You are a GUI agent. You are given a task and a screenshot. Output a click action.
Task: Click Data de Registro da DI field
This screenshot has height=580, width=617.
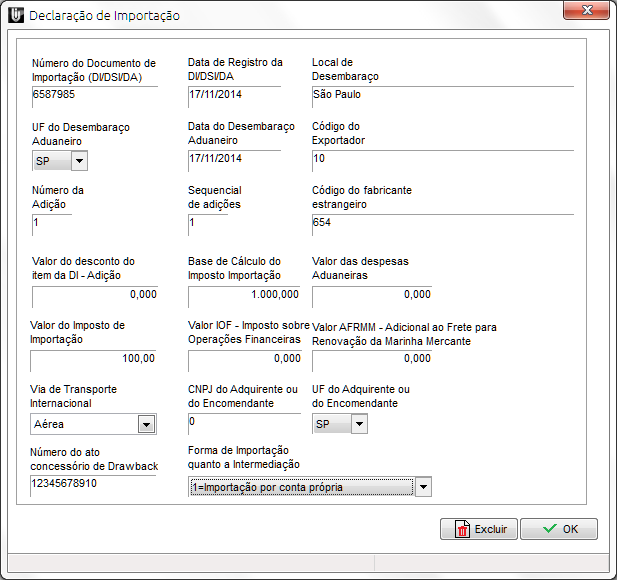234,95
